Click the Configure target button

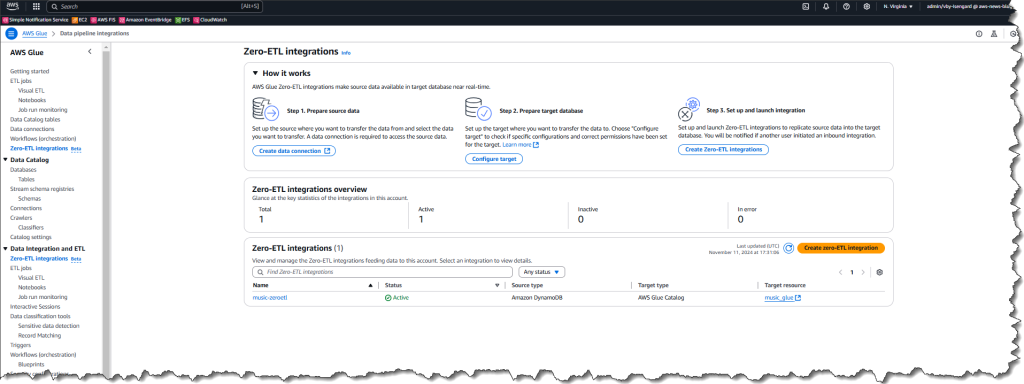[494, 159]
